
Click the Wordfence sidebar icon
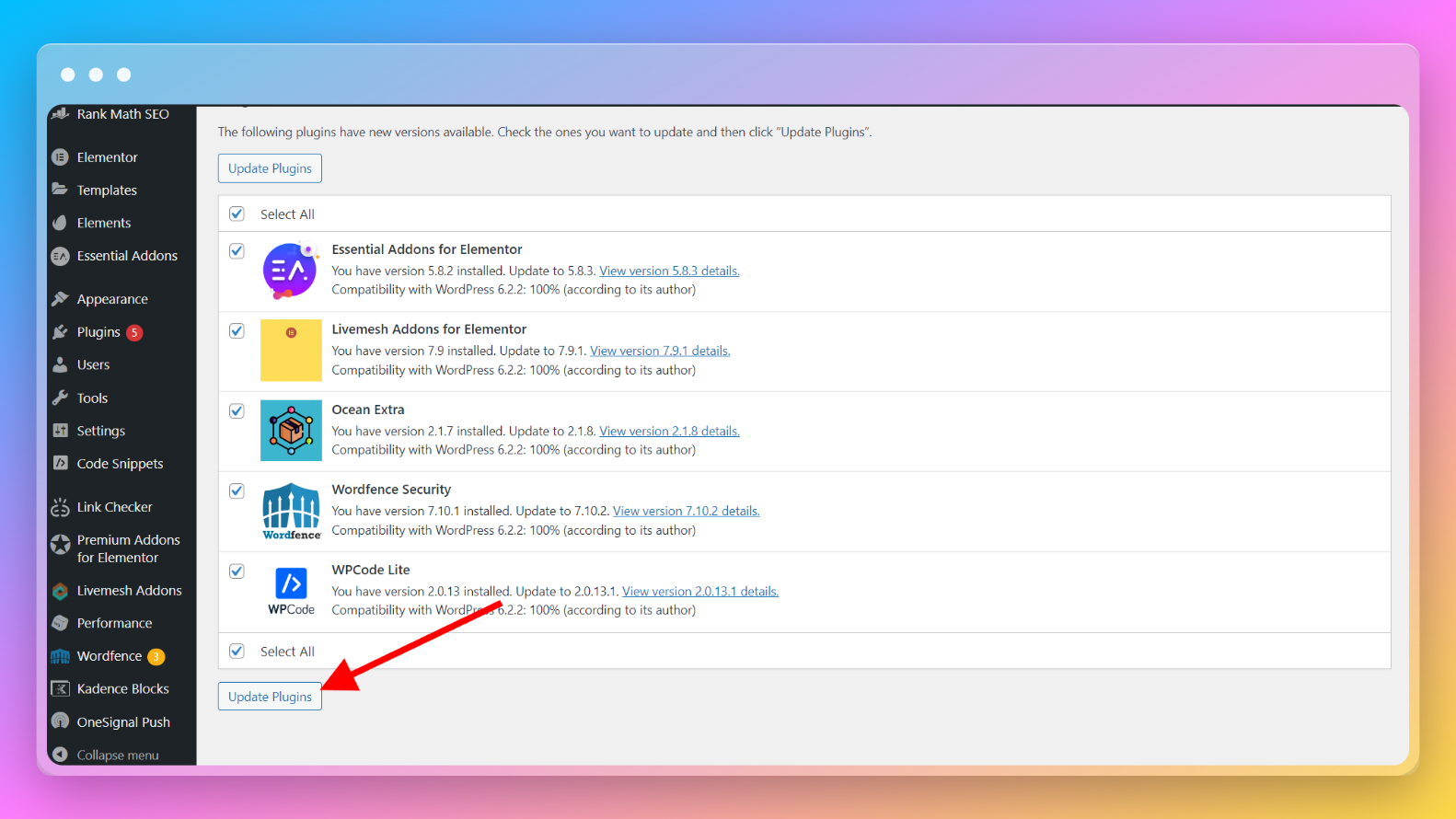point(61,656)
